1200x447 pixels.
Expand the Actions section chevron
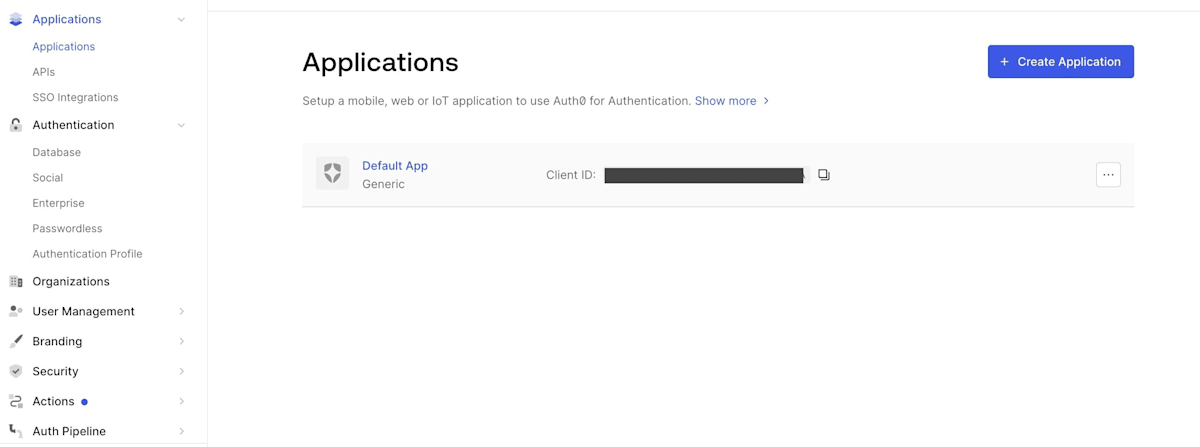click(x=181, y=401)
